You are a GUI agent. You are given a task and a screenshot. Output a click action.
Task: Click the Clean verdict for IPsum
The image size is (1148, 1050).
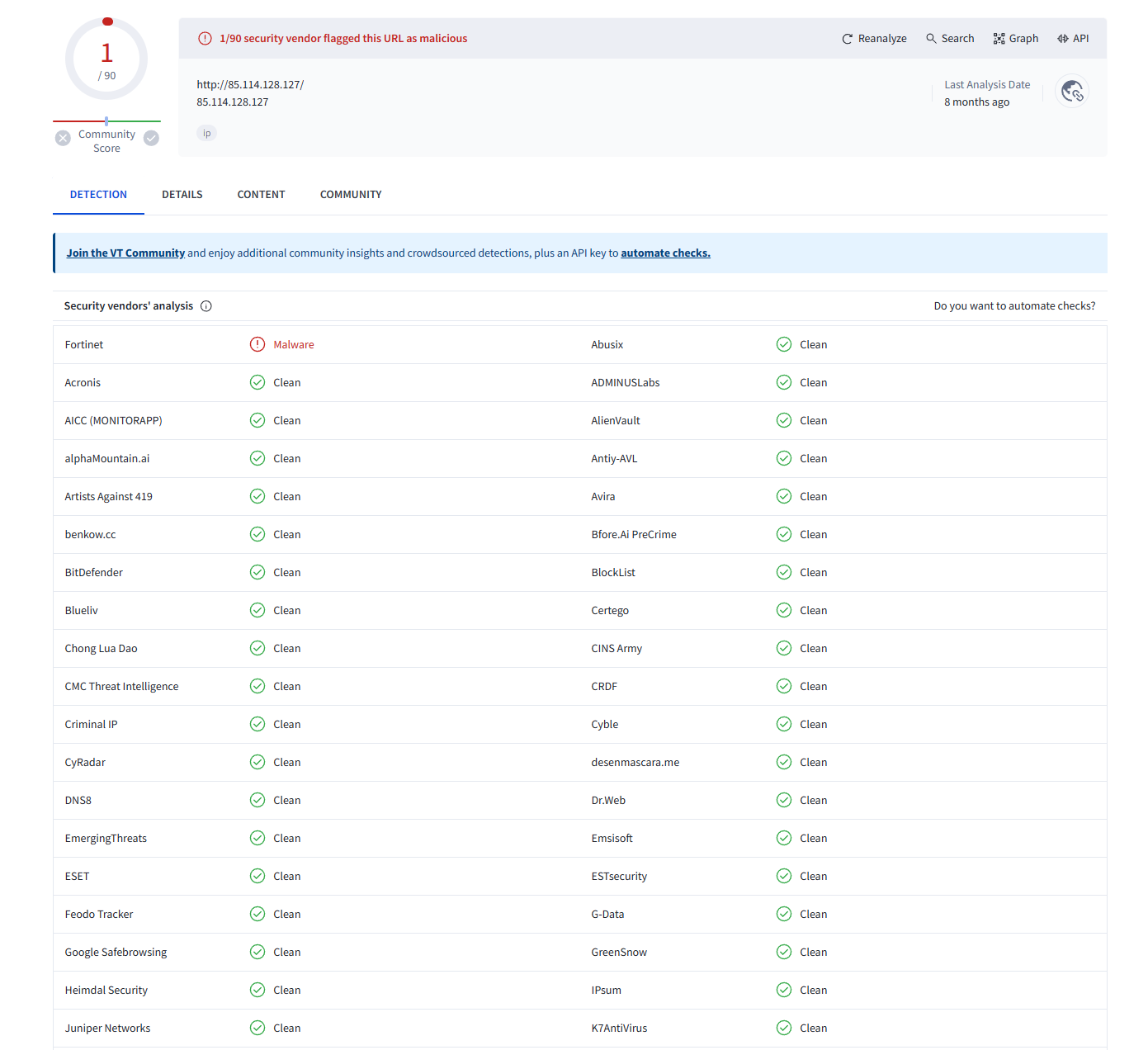(813, 991)
